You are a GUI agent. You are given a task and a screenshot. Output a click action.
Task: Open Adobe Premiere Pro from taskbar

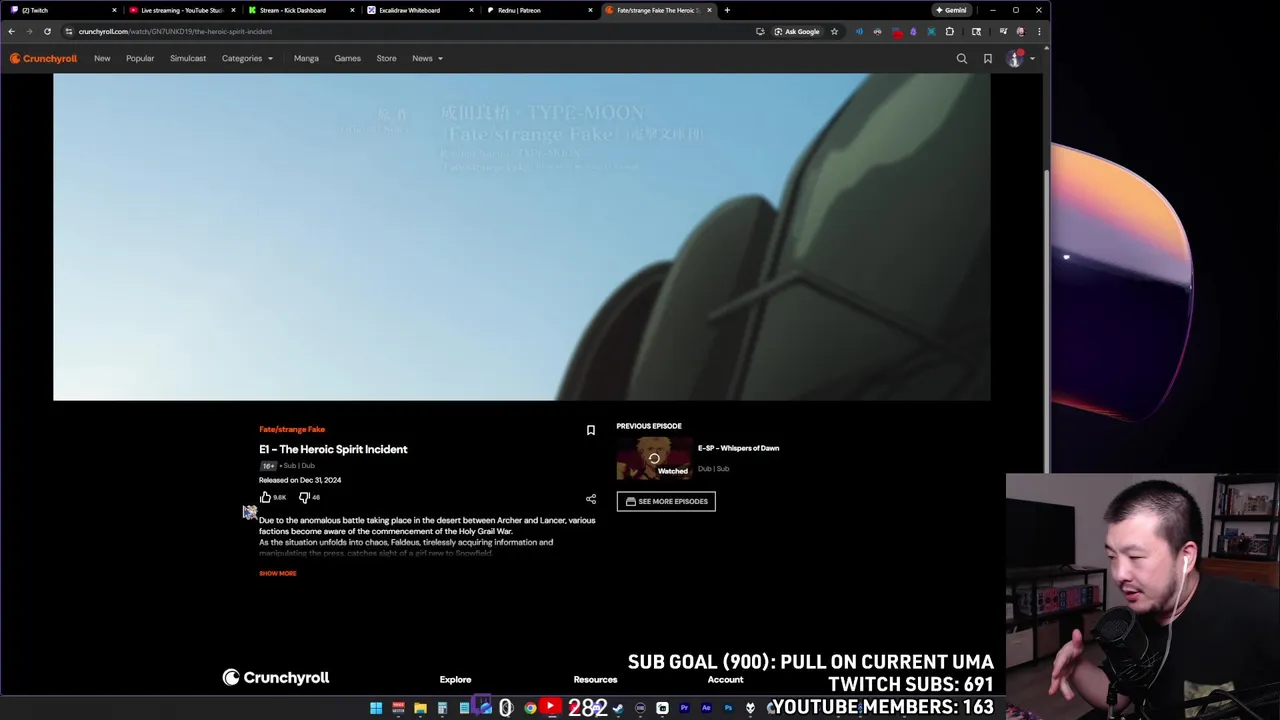pos(684,708)
